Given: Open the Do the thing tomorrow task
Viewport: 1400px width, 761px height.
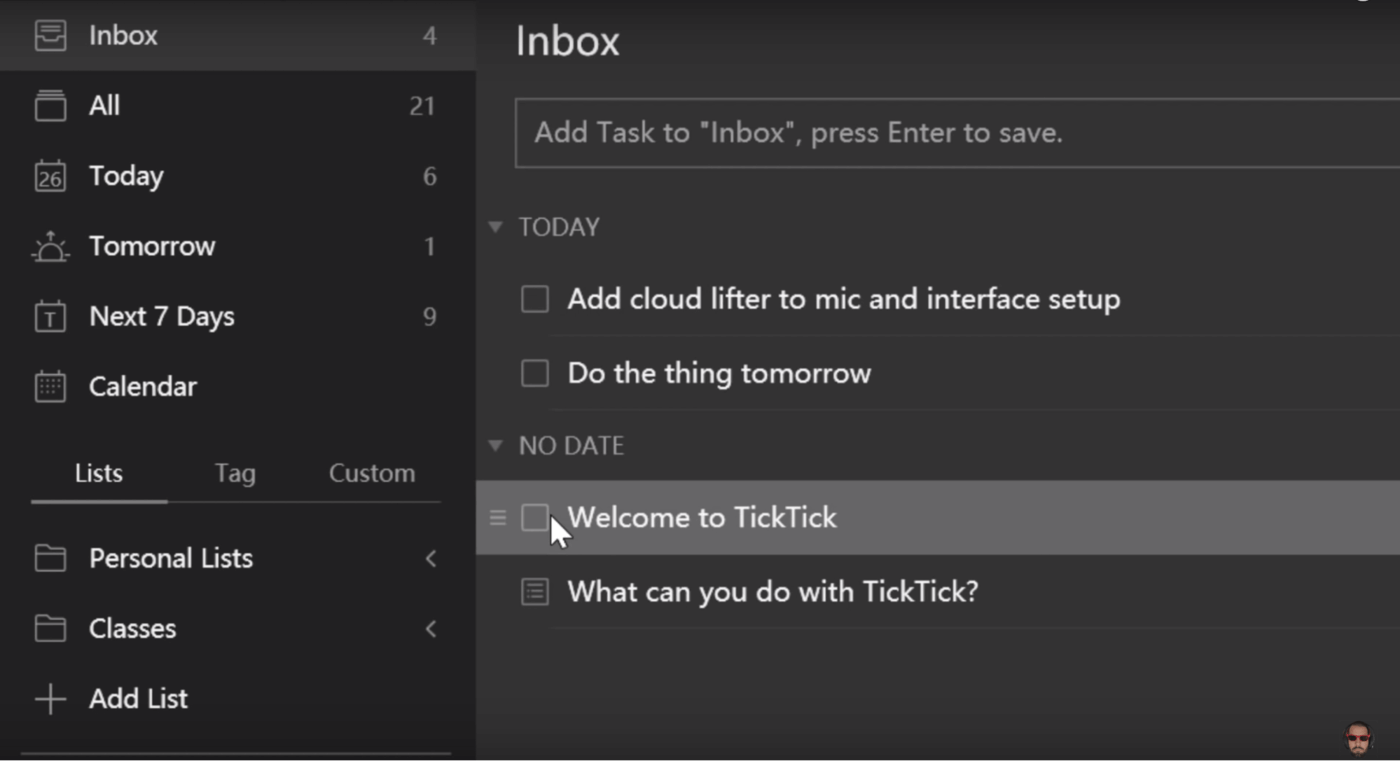Looking at the screenshot, I should pyautogui.click(x=719, y=373).
